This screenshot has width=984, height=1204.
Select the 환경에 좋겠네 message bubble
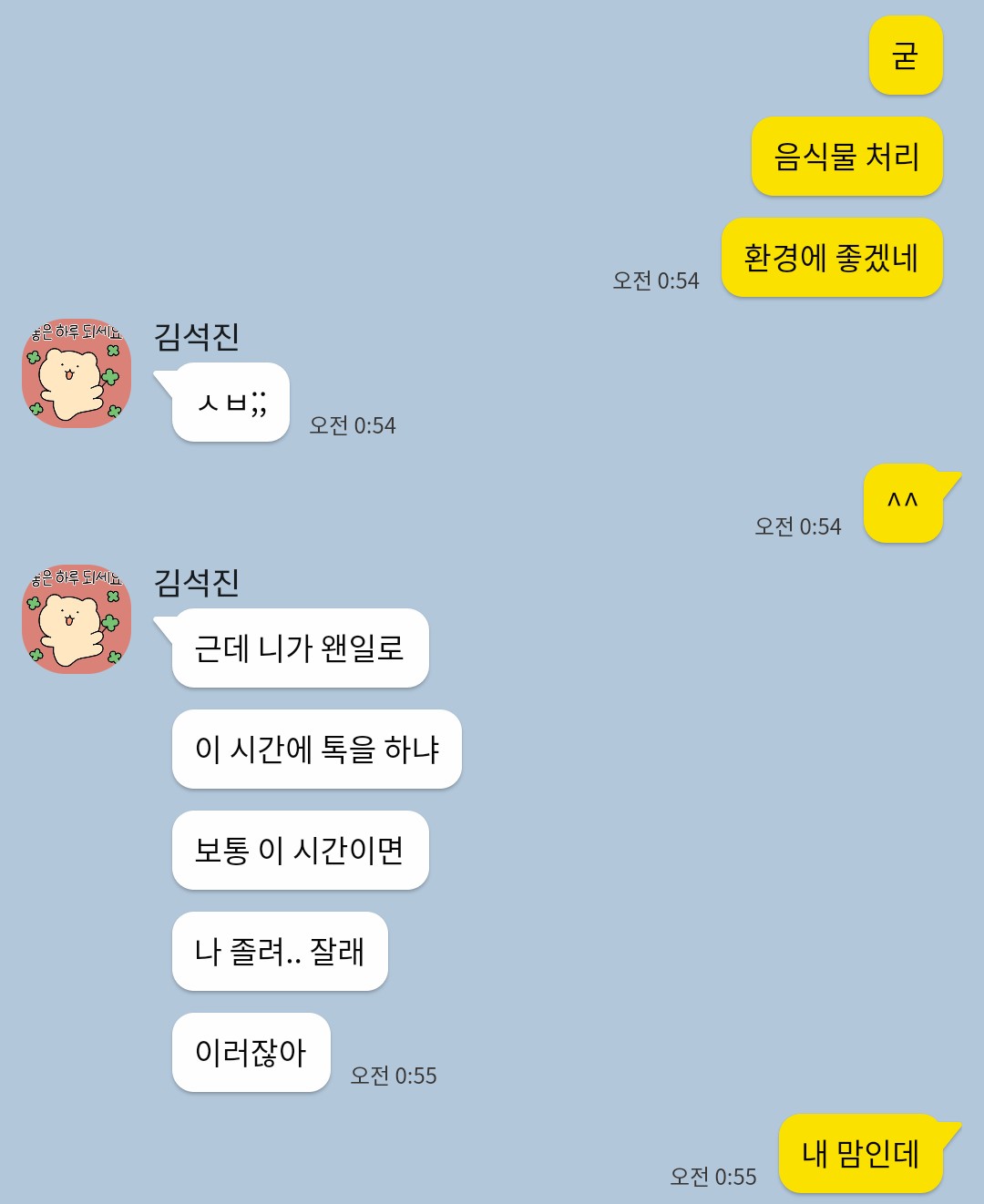(x=832, y=258)
